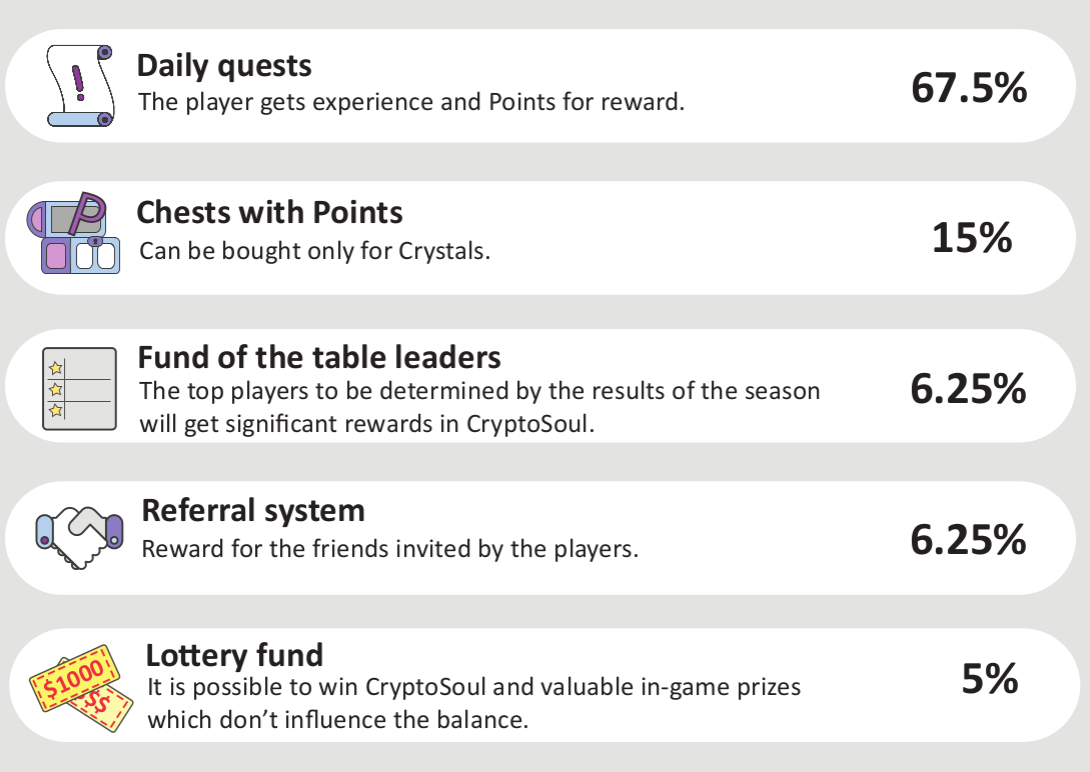
Task: Click the Daily quests scroll icon
Action: [80, 85]
